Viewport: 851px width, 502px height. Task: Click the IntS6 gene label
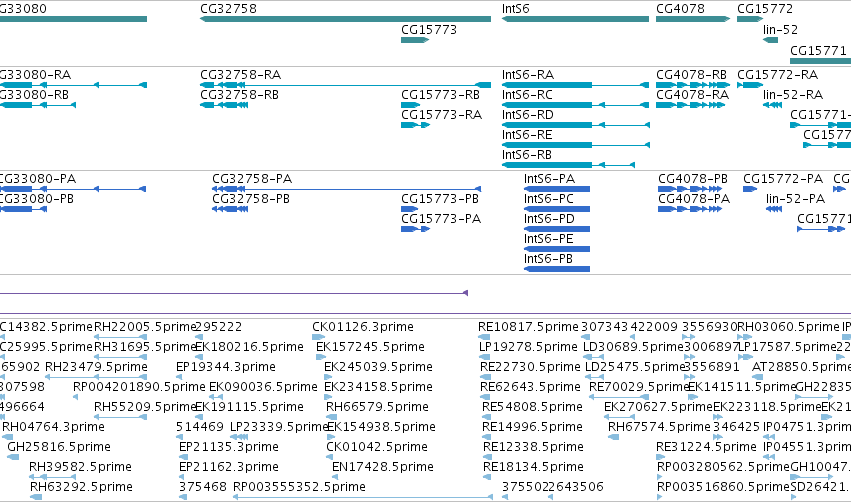516,9
